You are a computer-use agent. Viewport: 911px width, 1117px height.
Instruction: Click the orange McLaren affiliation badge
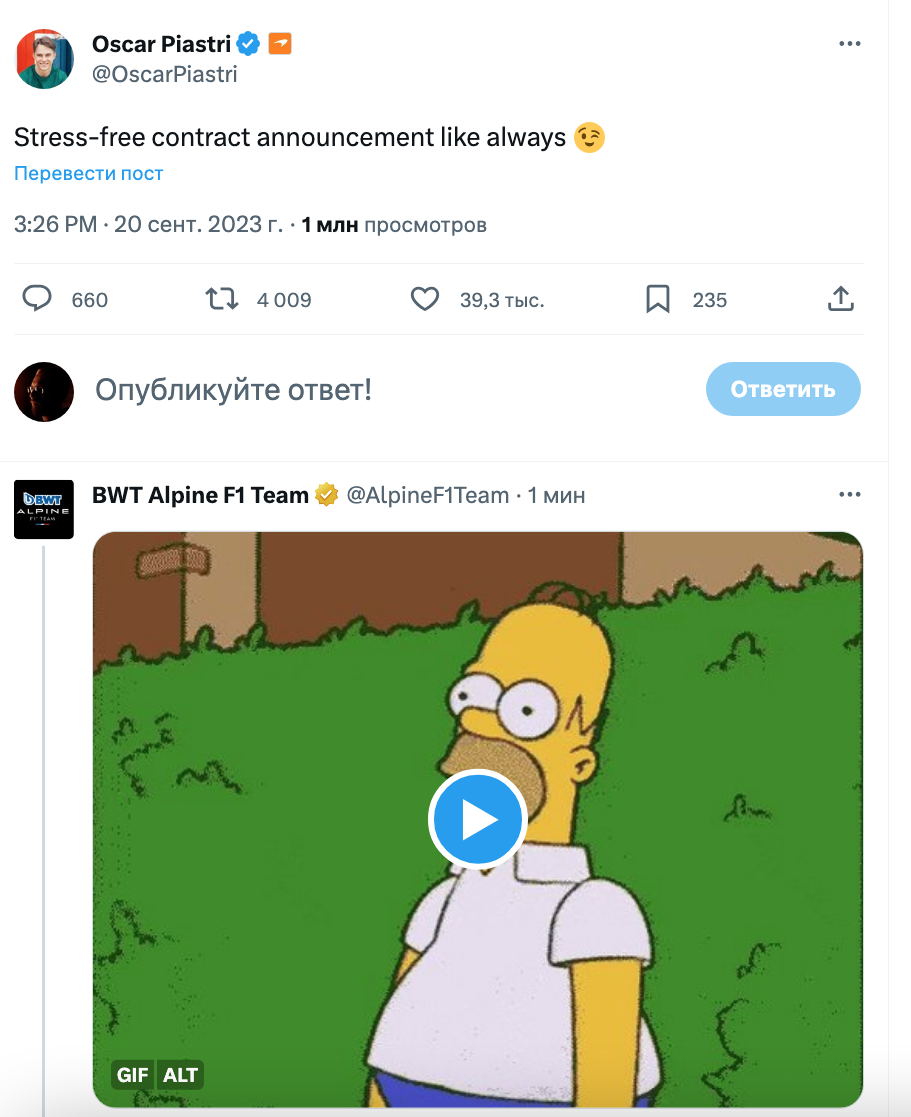tap(280, 44)
